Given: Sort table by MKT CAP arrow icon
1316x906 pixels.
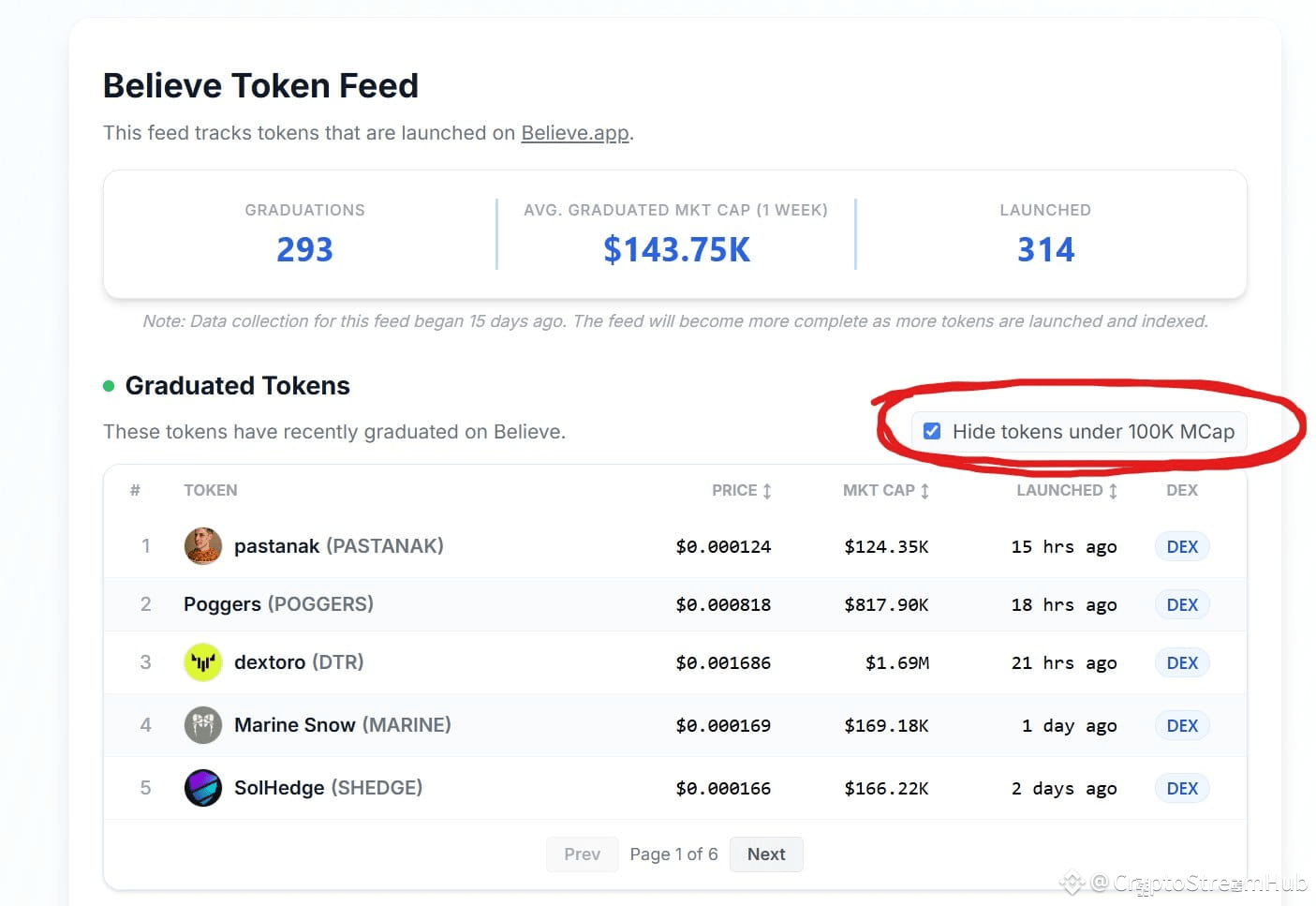Looking at the screenshot, I should 924,491.
